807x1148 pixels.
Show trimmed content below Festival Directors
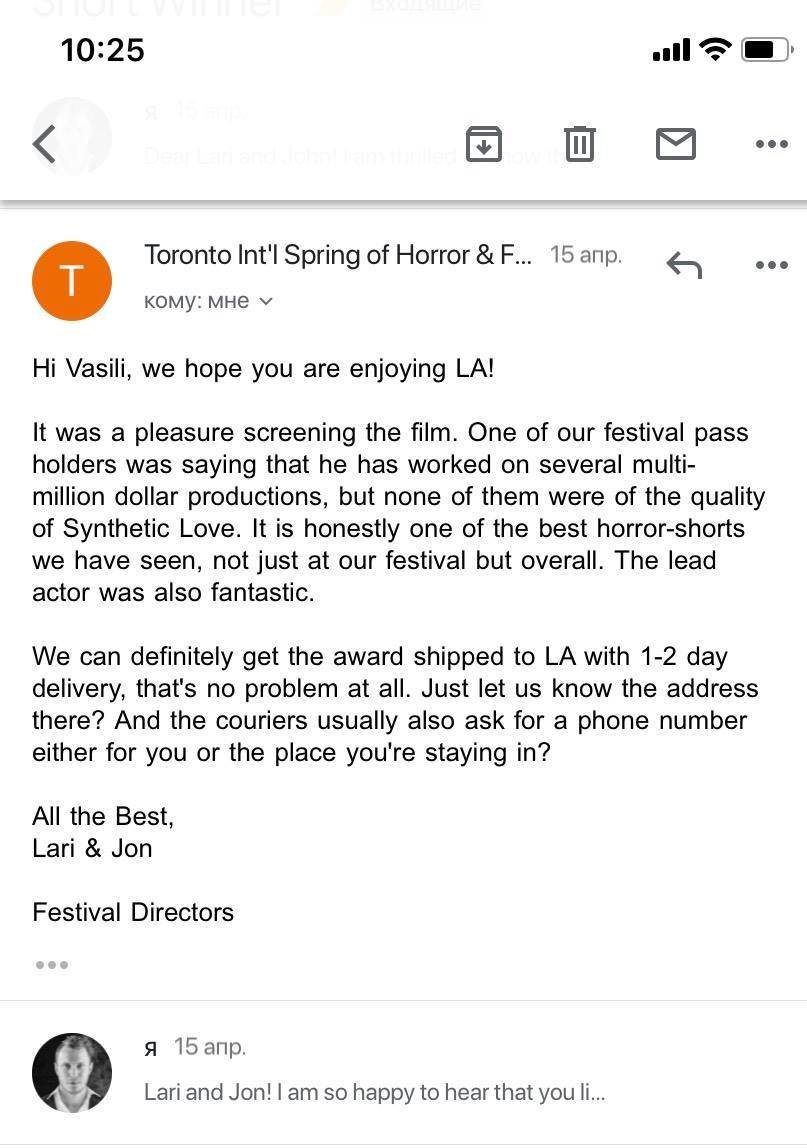(x=51, y=965)
